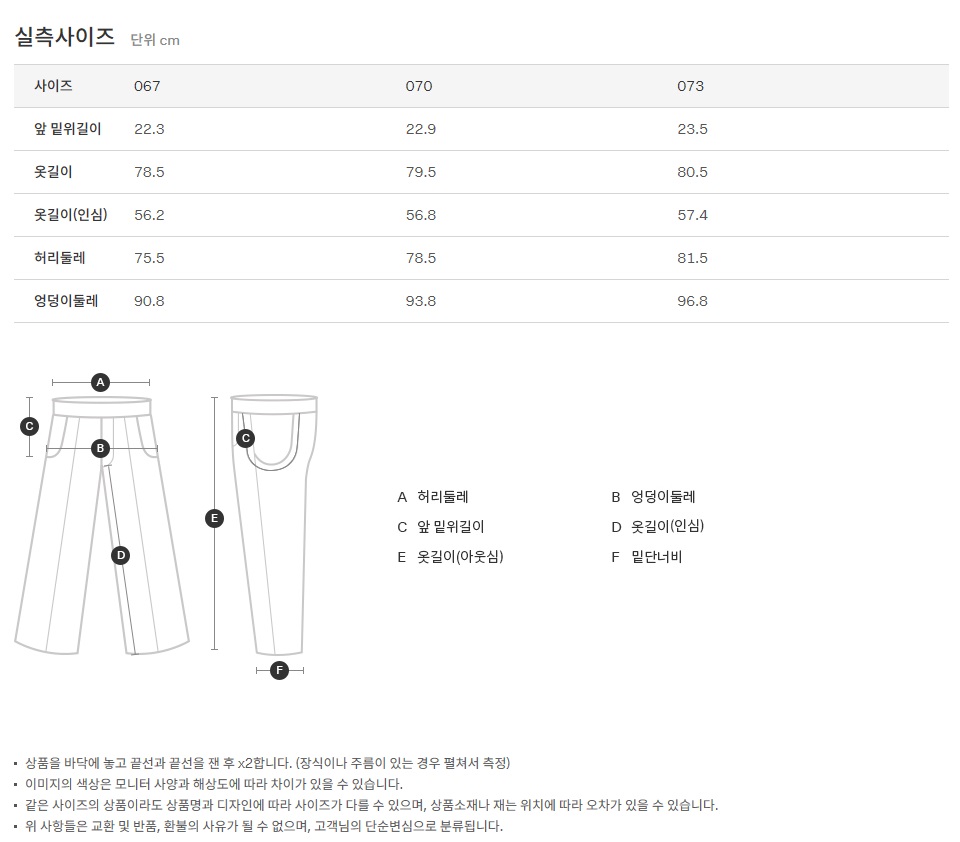Click the 067 size column header

147,86
